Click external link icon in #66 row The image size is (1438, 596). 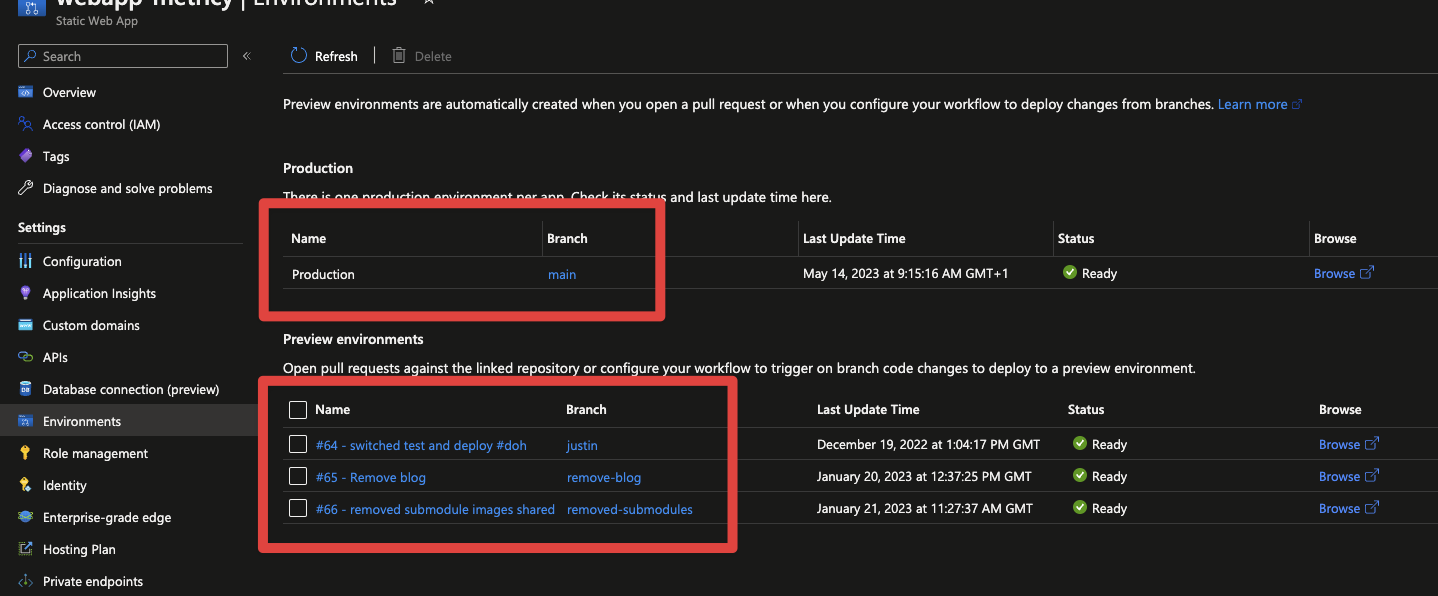1372,508
